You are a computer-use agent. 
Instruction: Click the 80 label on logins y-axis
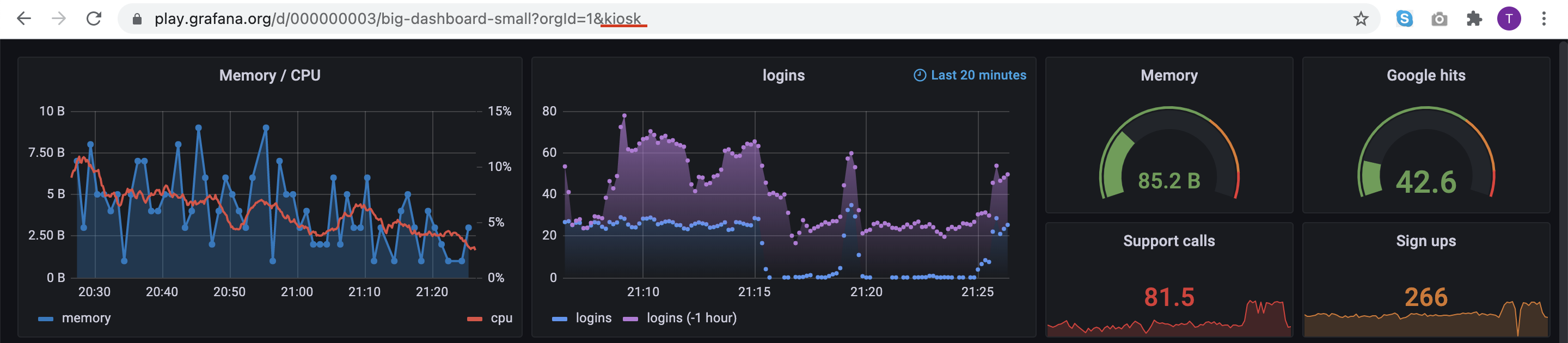pyautogui.click(x=549, y=111)
